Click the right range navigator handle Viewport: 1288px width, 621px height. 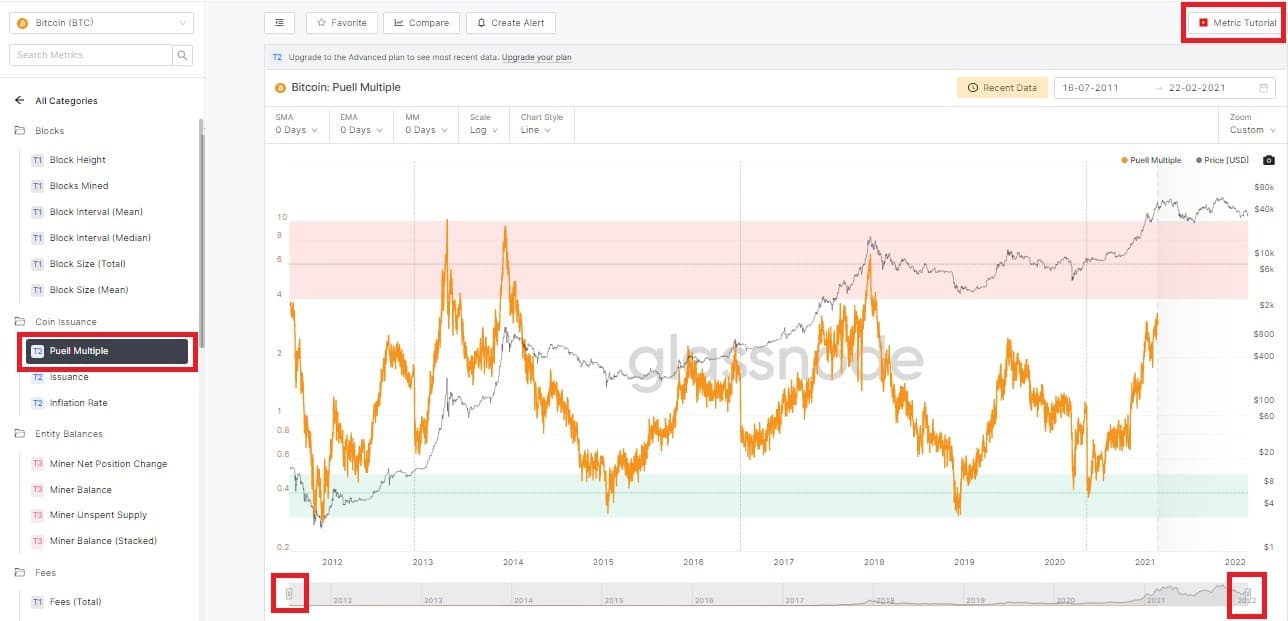pos(1247,594)
